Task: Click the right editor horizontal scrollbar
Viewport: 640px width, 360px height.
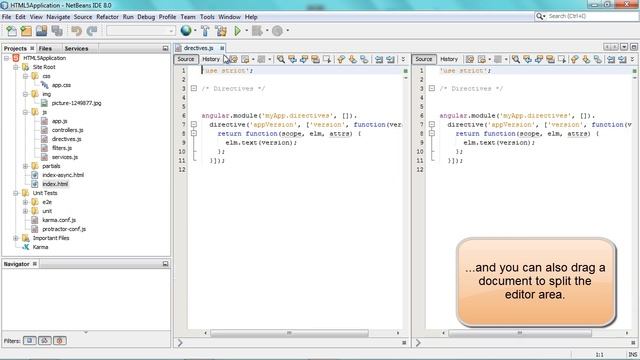Action: (519, 333)
